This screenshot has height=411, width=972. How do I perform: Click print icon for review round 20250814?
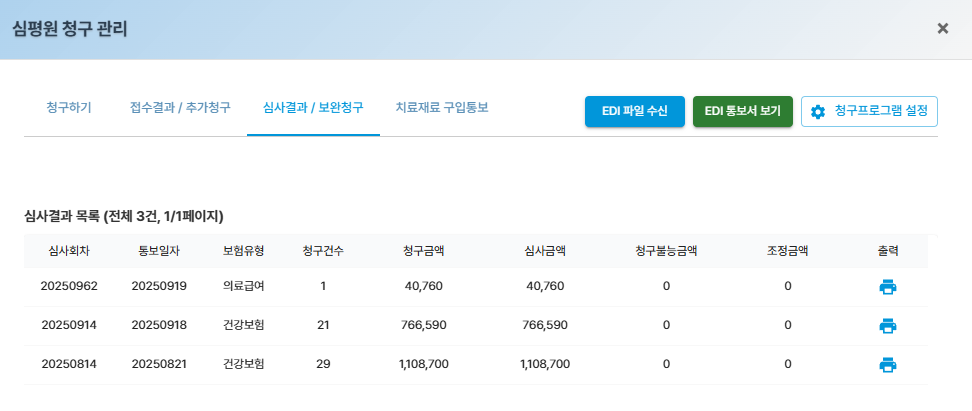pyautogui.click(x=887, y=364)
